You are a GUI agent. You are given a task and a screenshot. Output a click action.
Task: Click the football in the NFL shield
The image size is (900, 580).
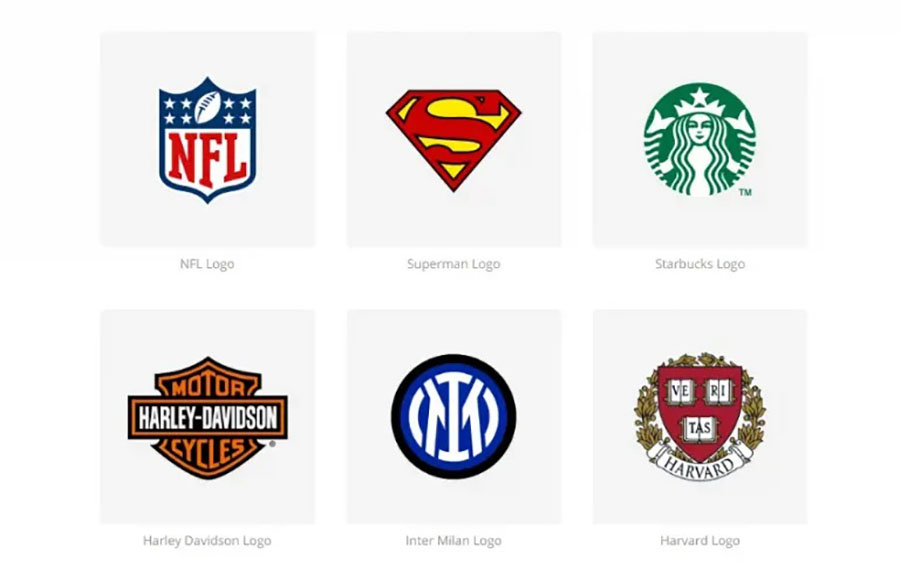(x=207, y=107)
